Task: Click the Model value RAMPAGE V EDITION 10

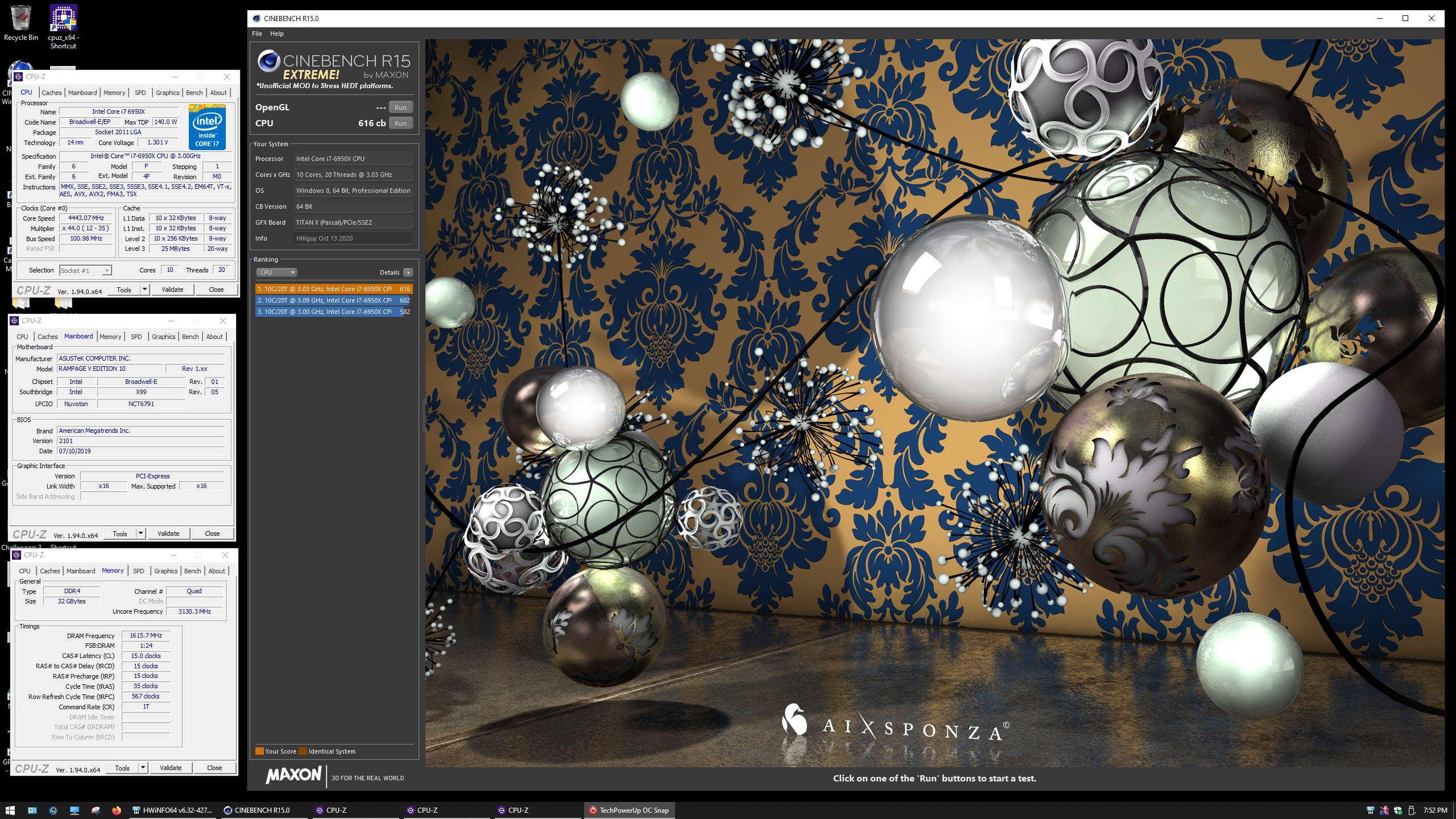Action: coord(110,369)
